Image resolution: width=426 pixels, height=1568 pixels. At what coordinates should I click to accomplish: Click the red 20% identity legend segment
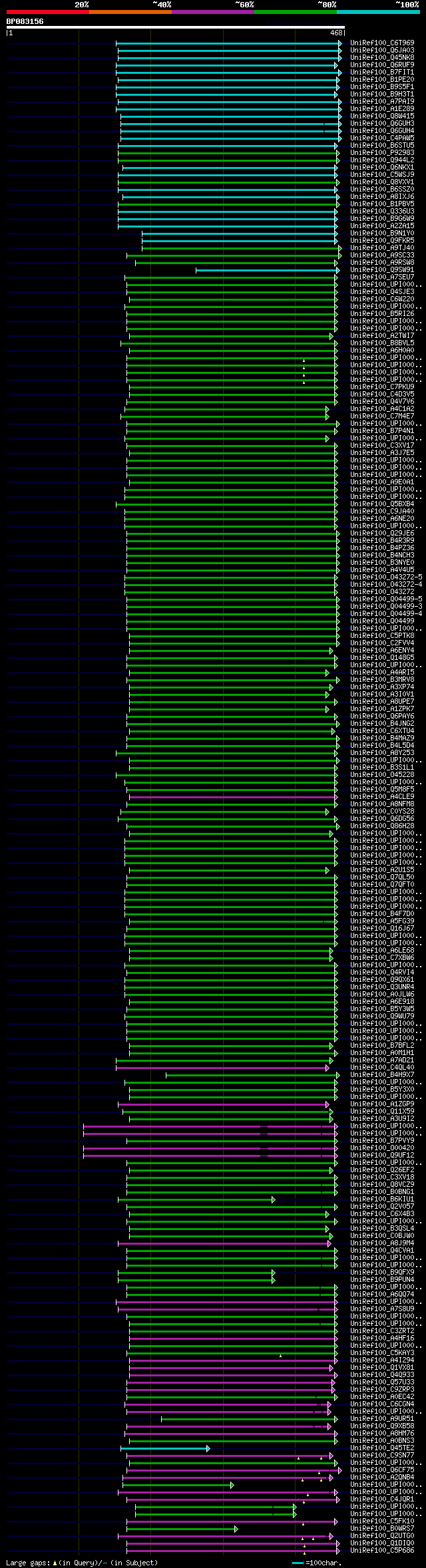tap(48, 12)
